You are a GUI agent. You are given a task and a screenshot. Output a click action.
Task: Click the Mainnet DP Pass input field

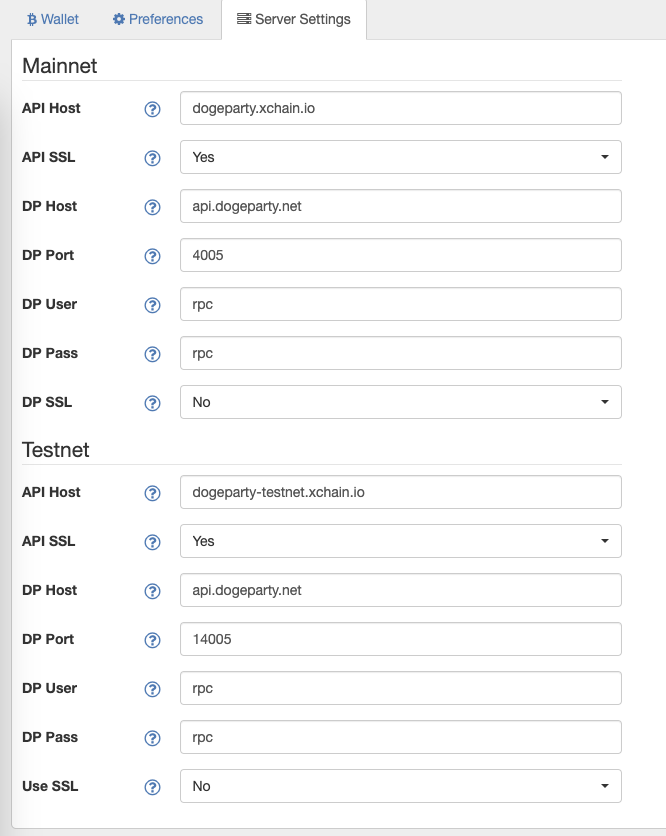(400, 353)
